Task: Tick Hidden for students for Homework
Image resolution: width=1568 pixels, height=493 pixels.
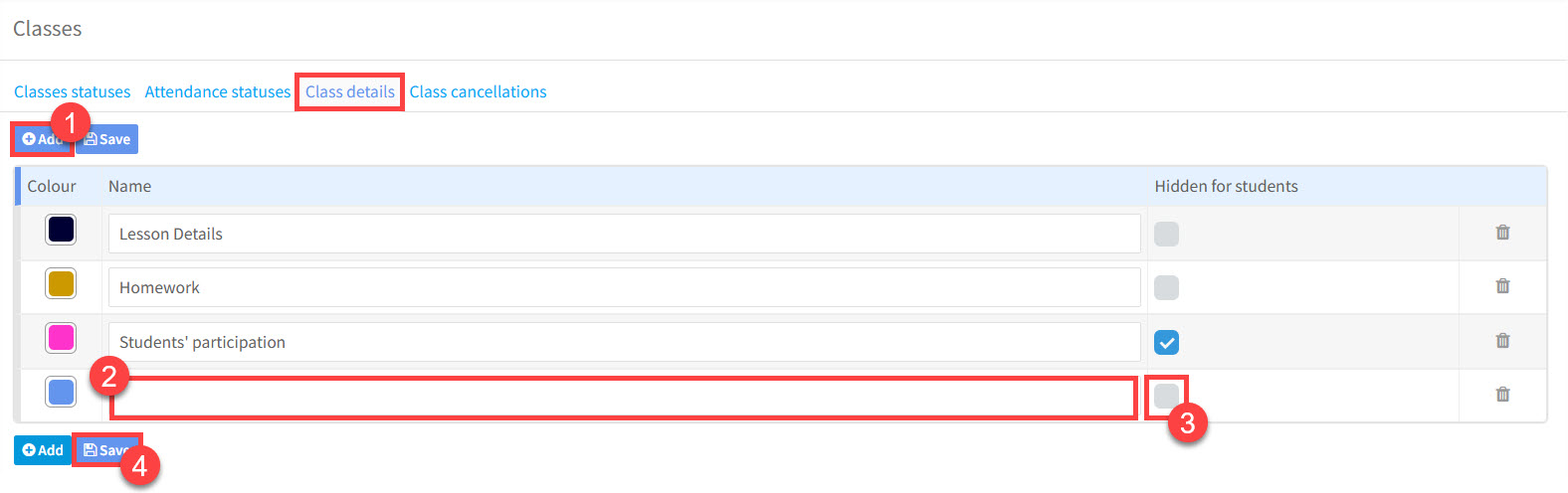Action: 1166,287
